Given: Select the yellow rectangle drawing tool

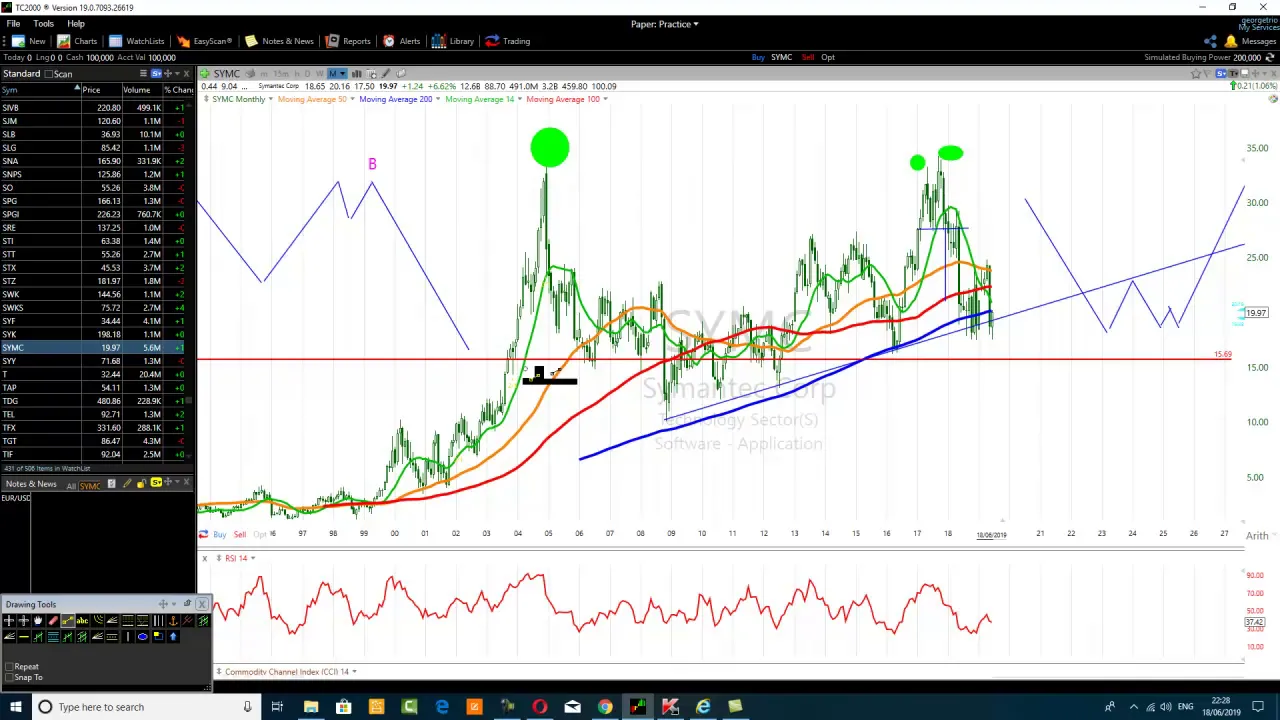Looking at the screenshot, I should tap(158, 637).
